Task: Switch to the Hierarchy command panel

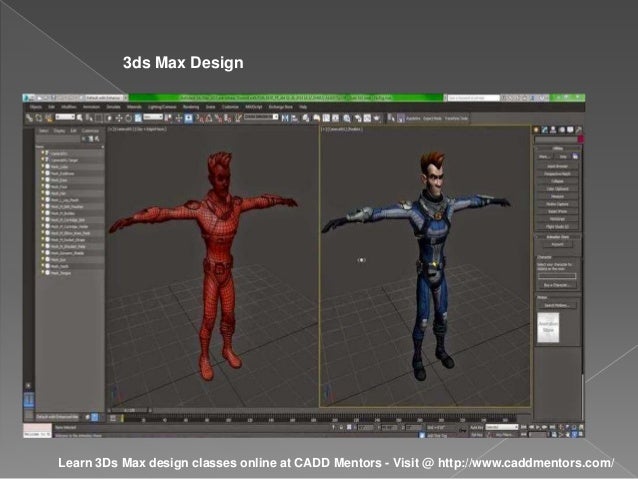Action: (553, 130)
